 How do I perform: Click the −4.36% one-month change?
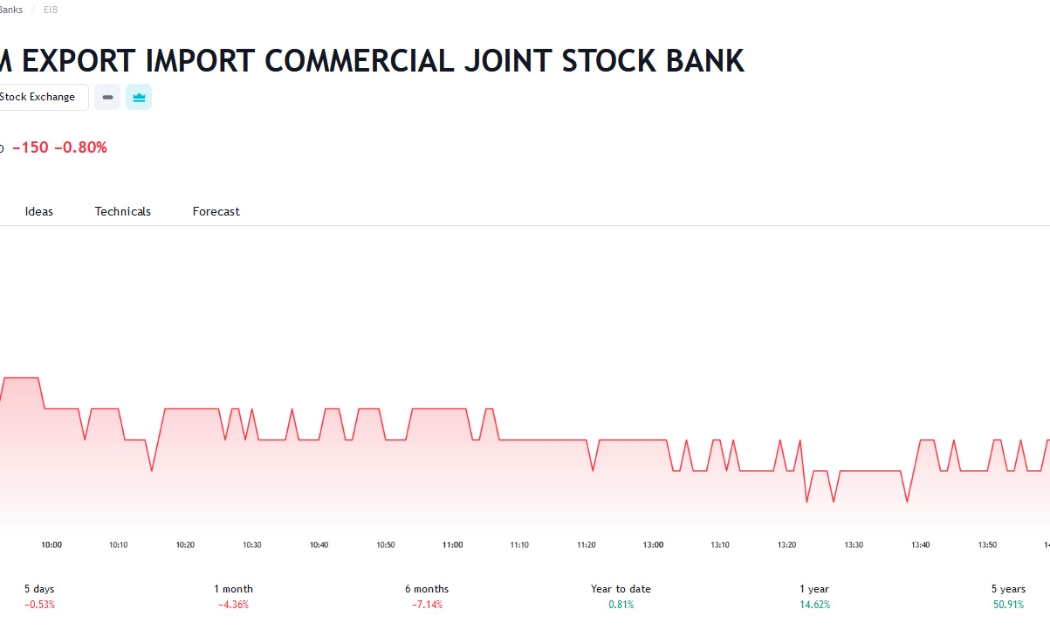(x=233, y=605)
